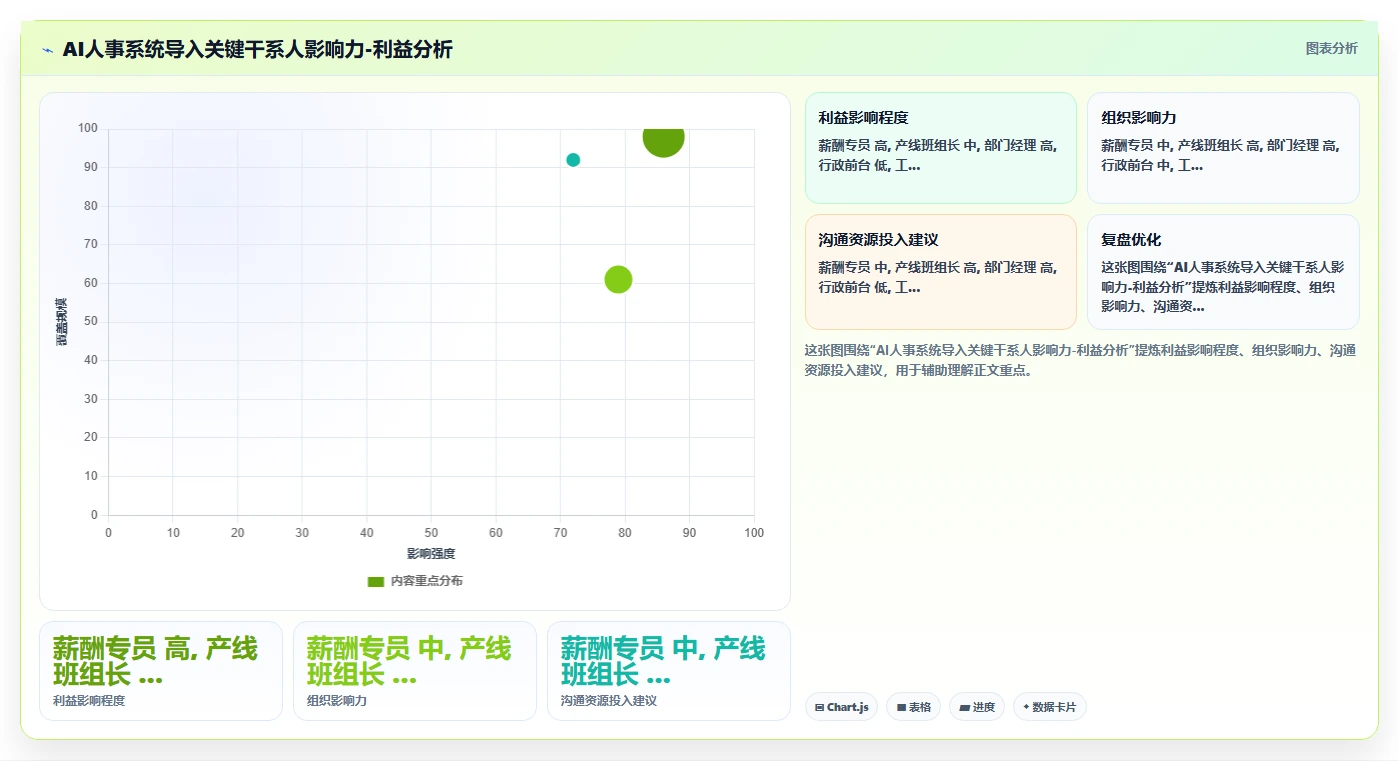The image size is (1399, 761).
Task: Click the summary paragraph starting 这张图围绕
Action: pos(1080,360)
